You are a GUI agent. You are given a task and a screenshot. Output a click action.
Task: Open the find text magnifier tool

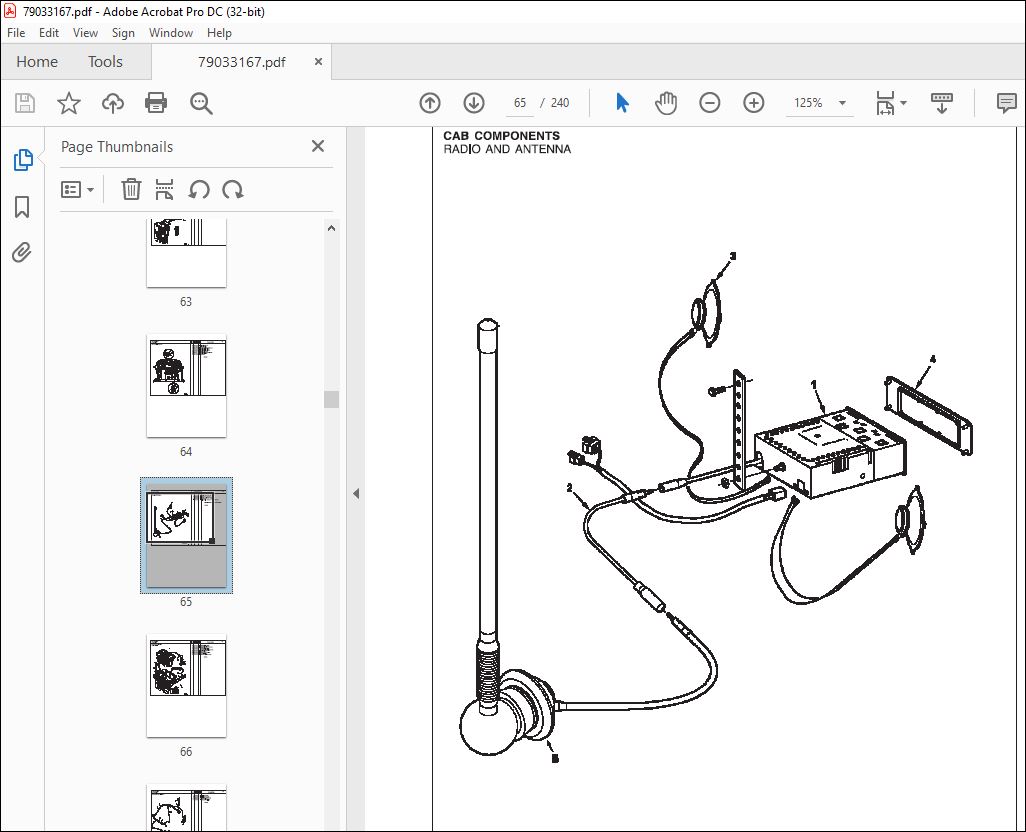[201, 103]
